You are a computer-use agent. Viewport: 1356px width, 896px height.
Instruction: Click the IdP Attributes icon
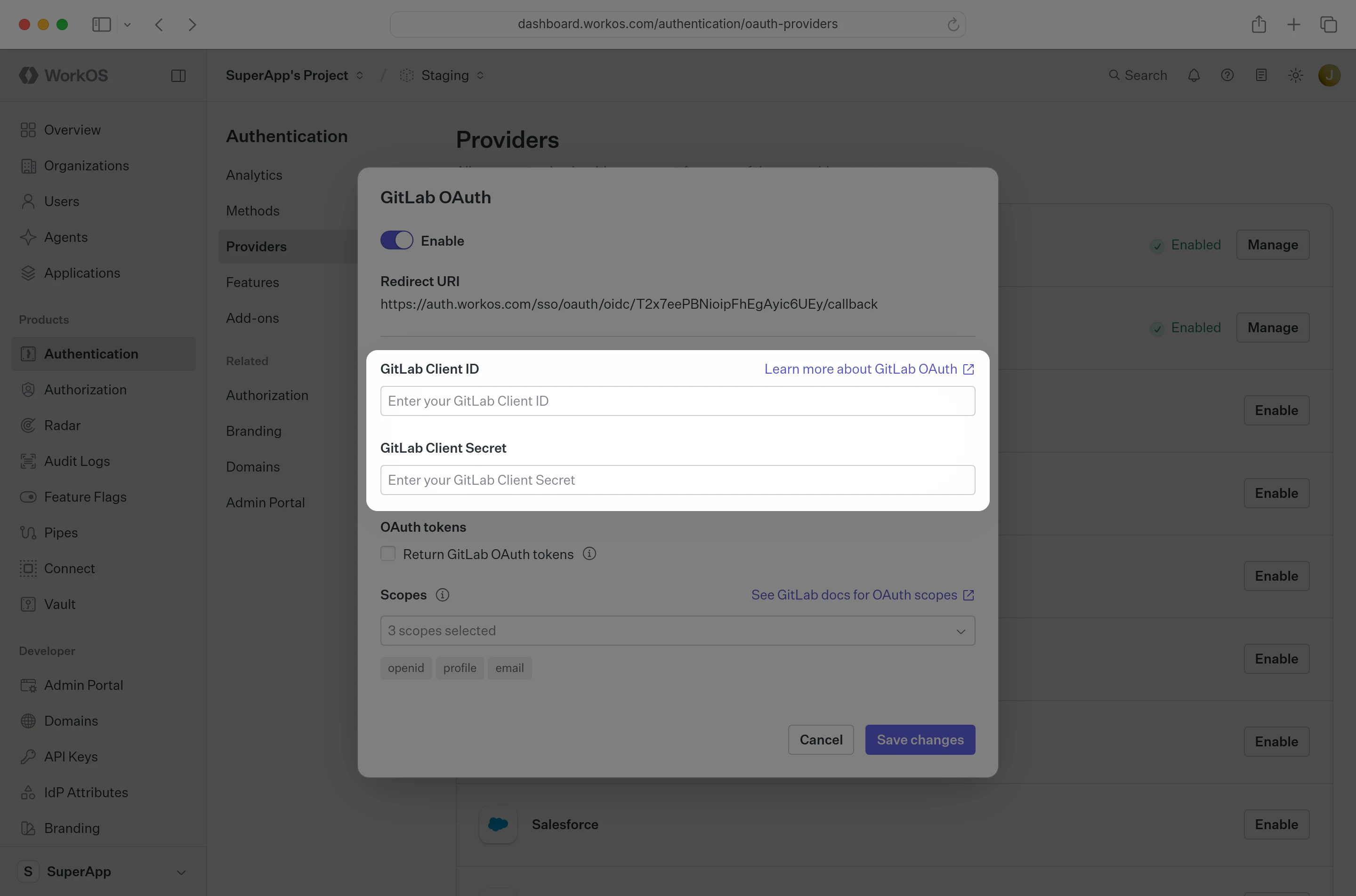[28, 792]
